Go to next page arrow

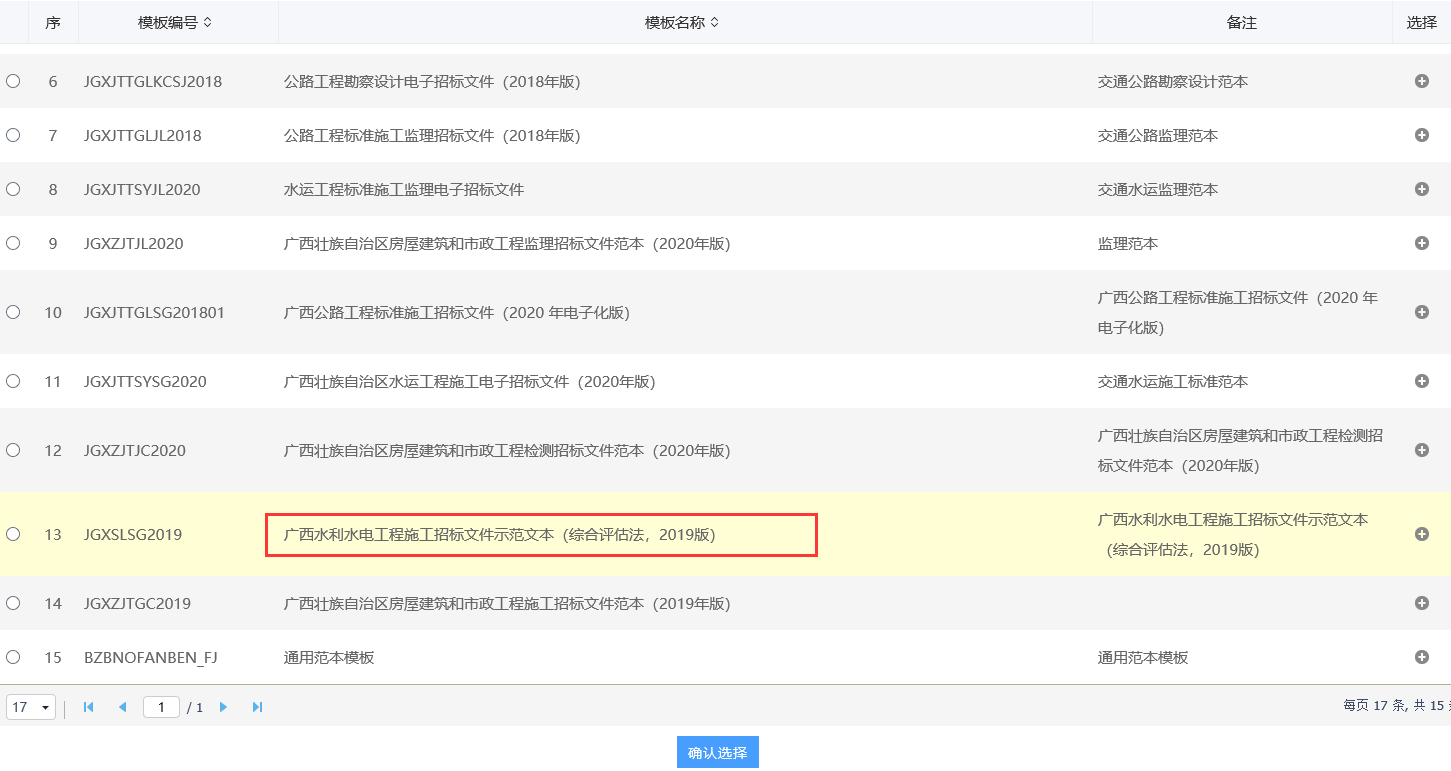tap(223, 707)
